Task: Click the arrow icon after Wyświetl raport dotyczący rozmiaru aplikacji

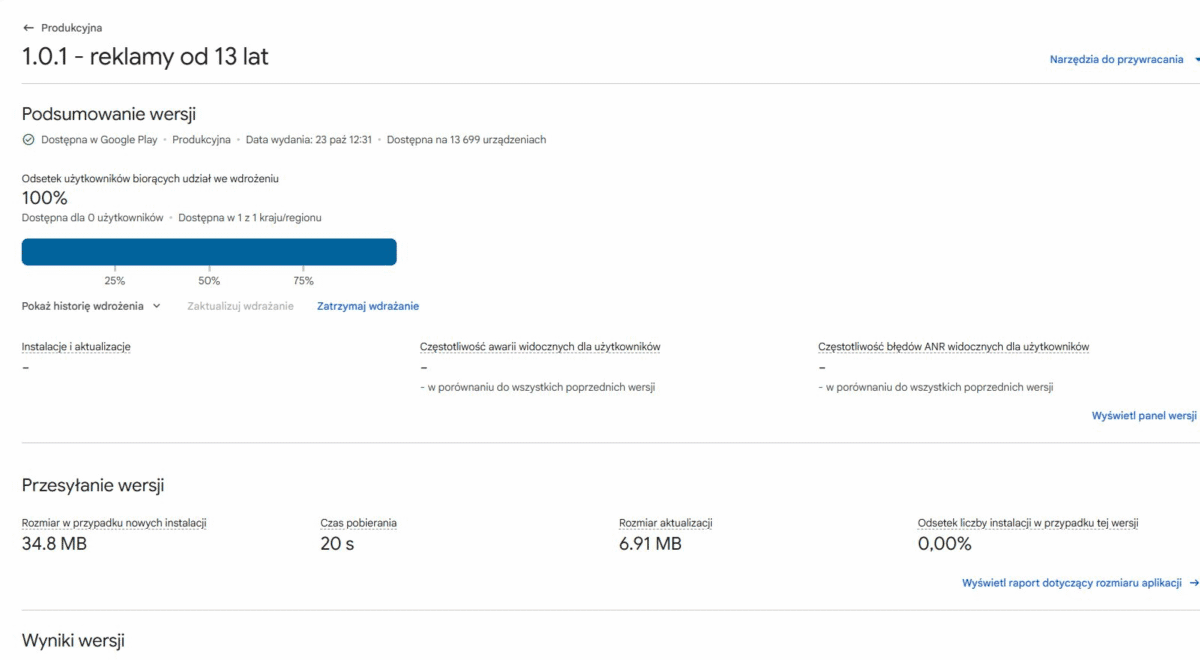Action: click(1193, 582)
